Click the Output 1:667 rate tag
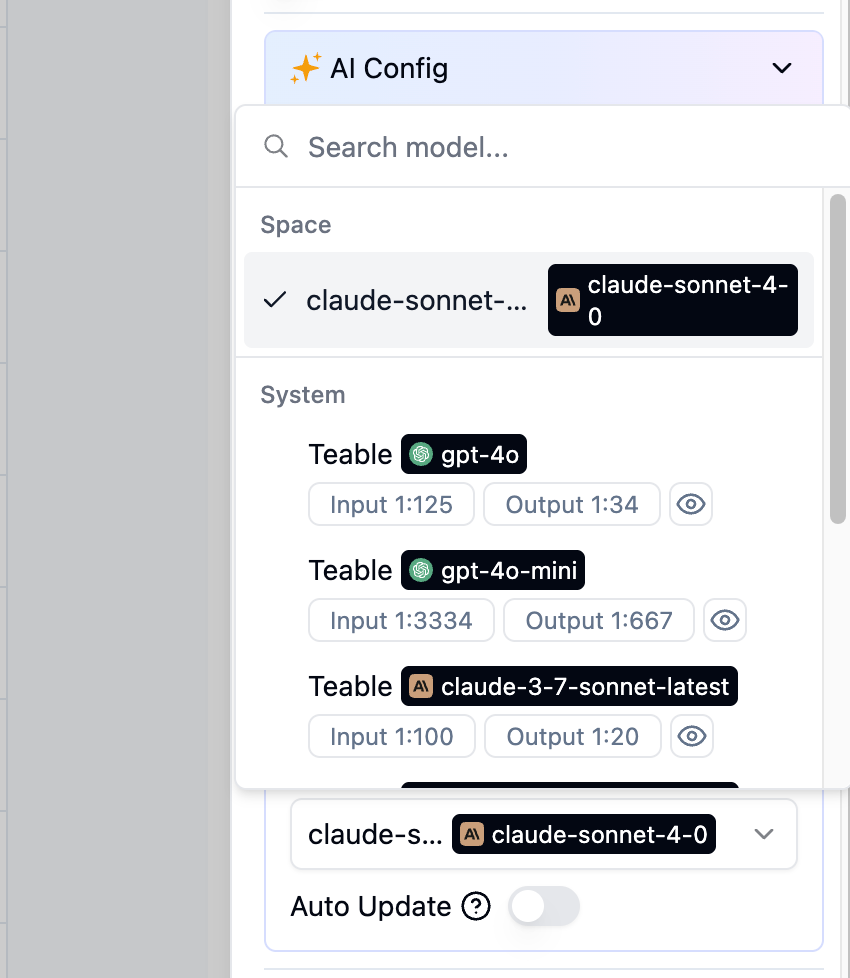The image size is (850, 978). pyautogui.click(x=599, y=620)
